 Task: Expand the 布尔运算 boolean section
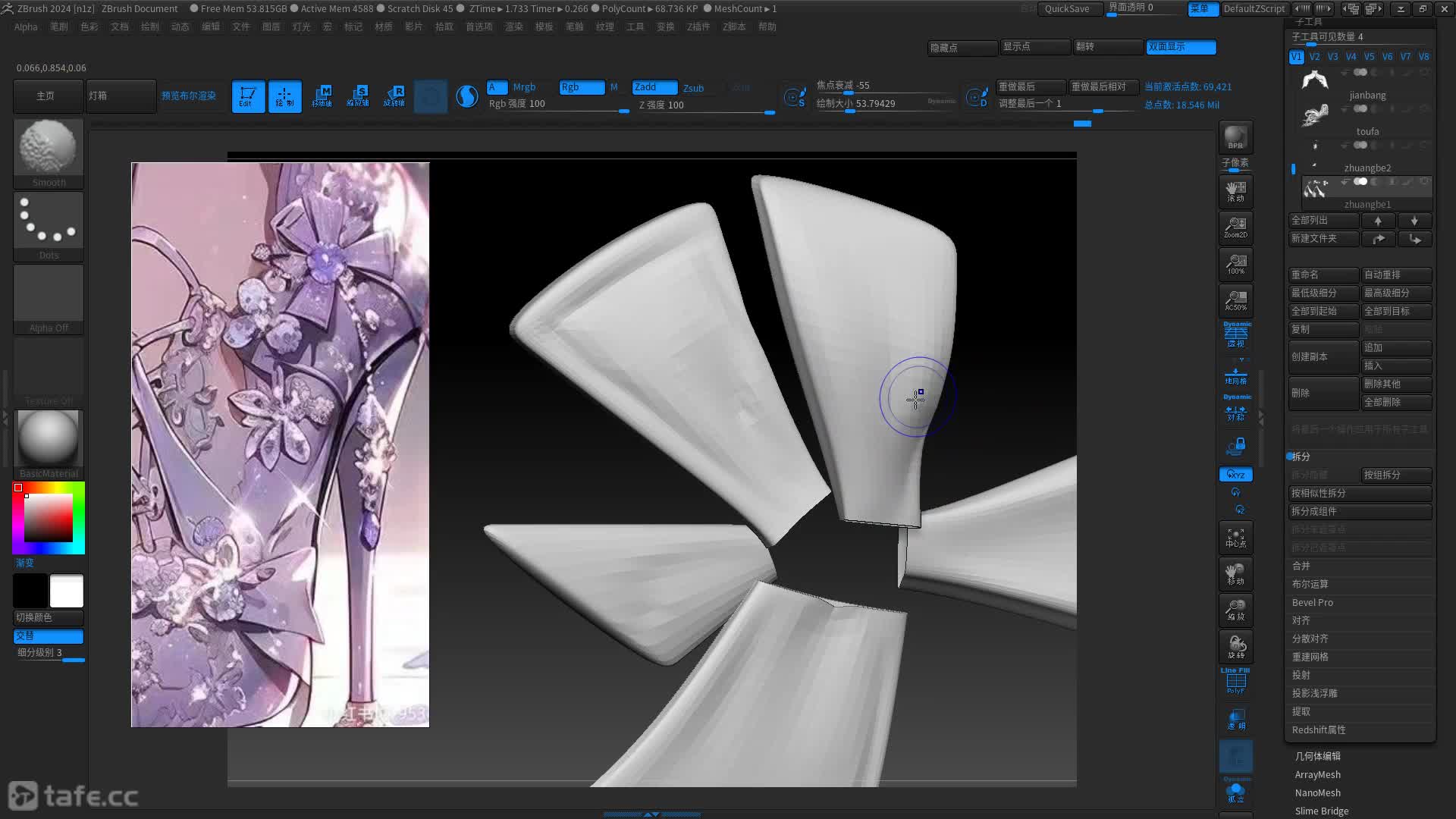1310,584
